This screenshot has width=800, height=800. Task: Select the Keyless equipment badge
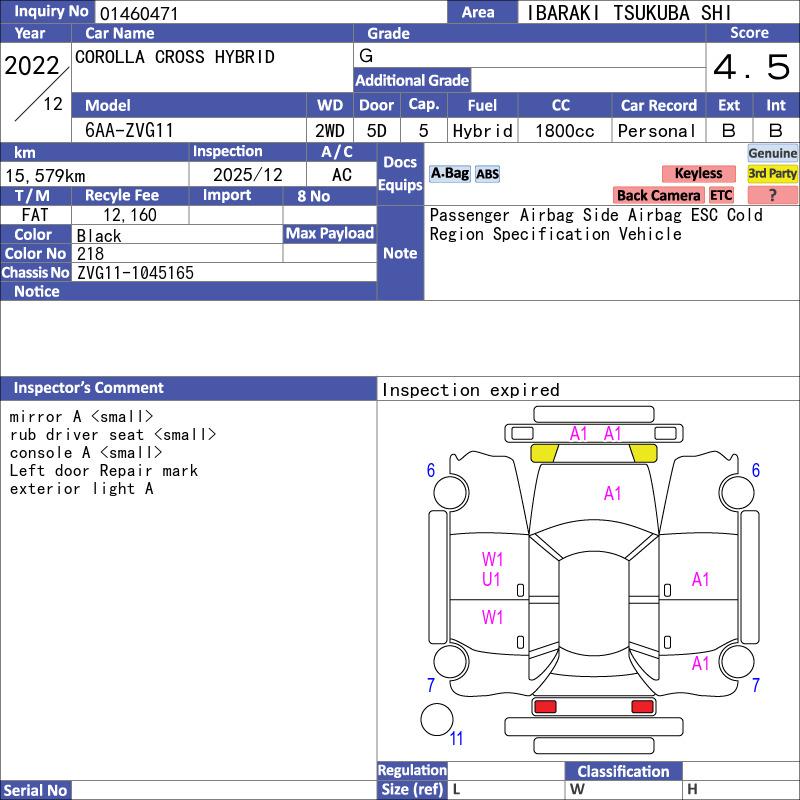698,174
